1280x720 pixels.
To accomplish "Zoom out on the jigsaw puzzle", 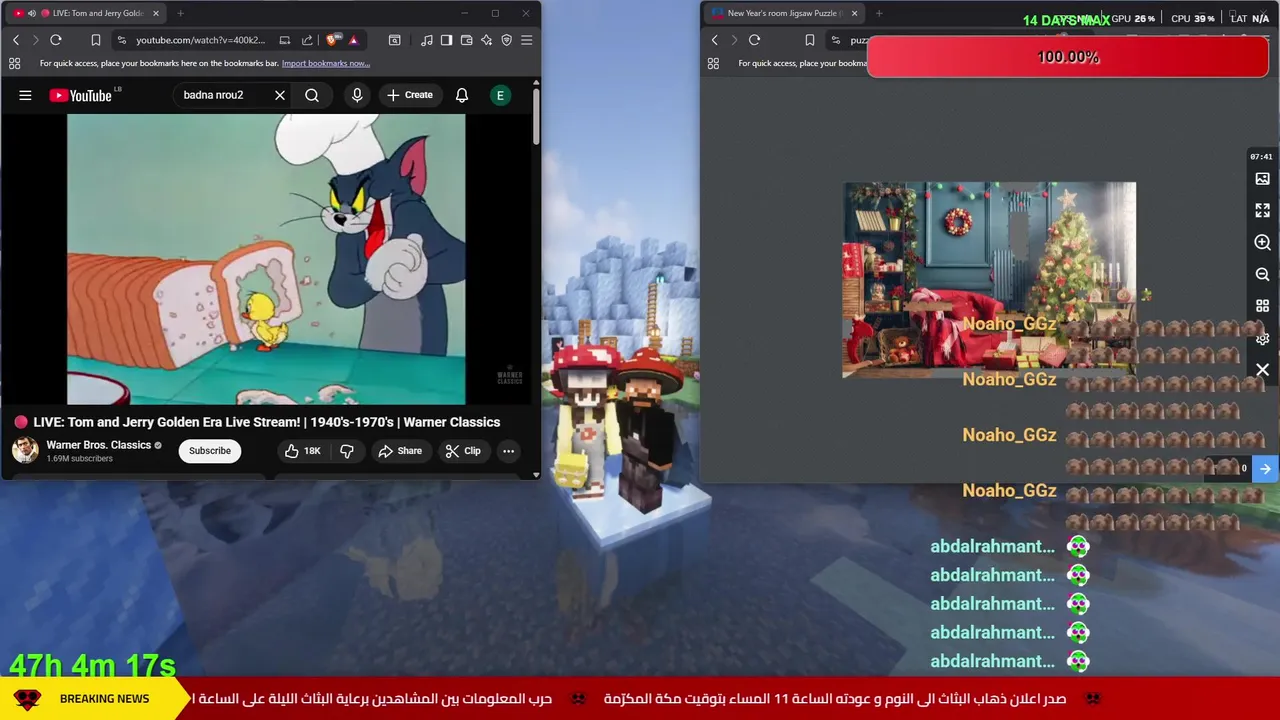I will [1262, 274].
